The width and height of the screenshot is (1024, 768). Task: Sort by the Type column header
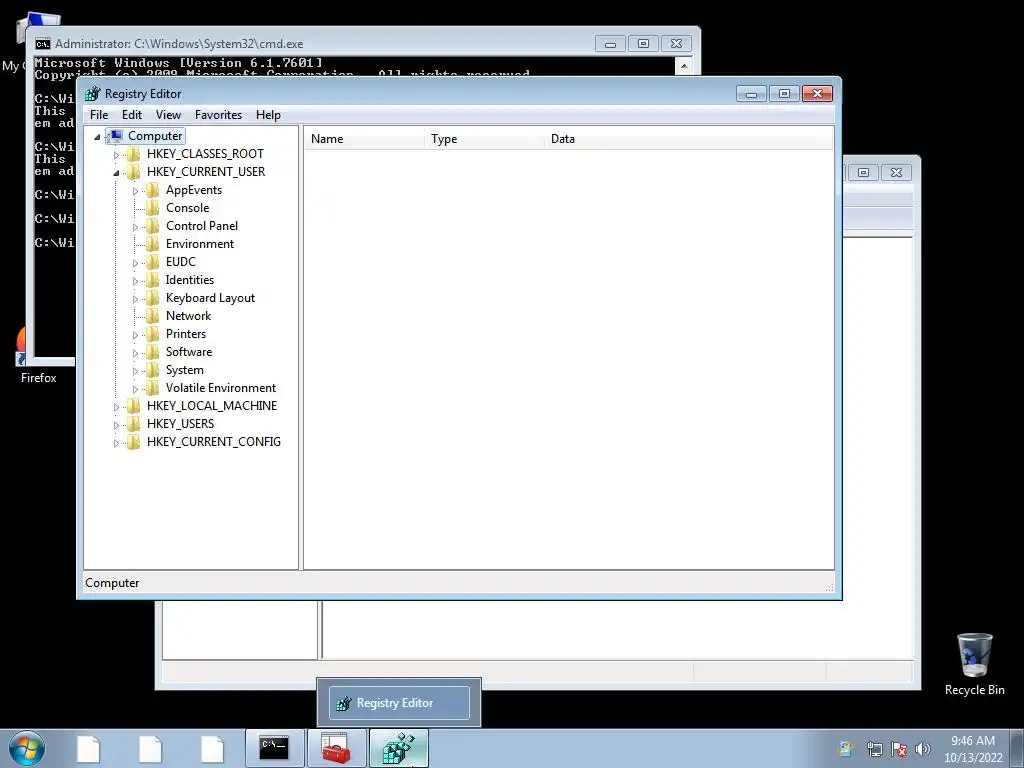click(485, 139)
